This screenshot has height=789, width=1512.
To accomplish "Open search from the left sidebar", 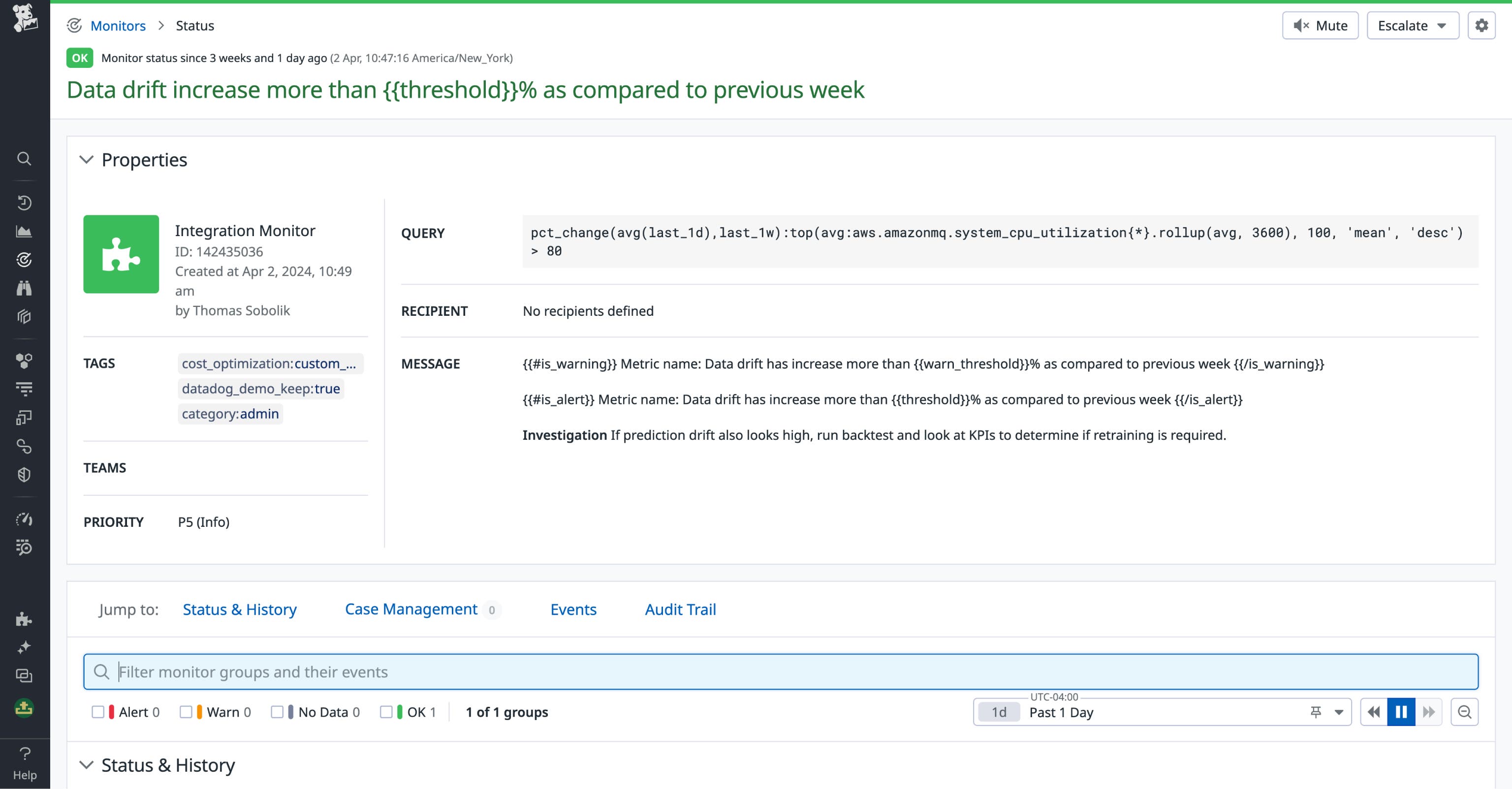I will [x=25, y=159].
